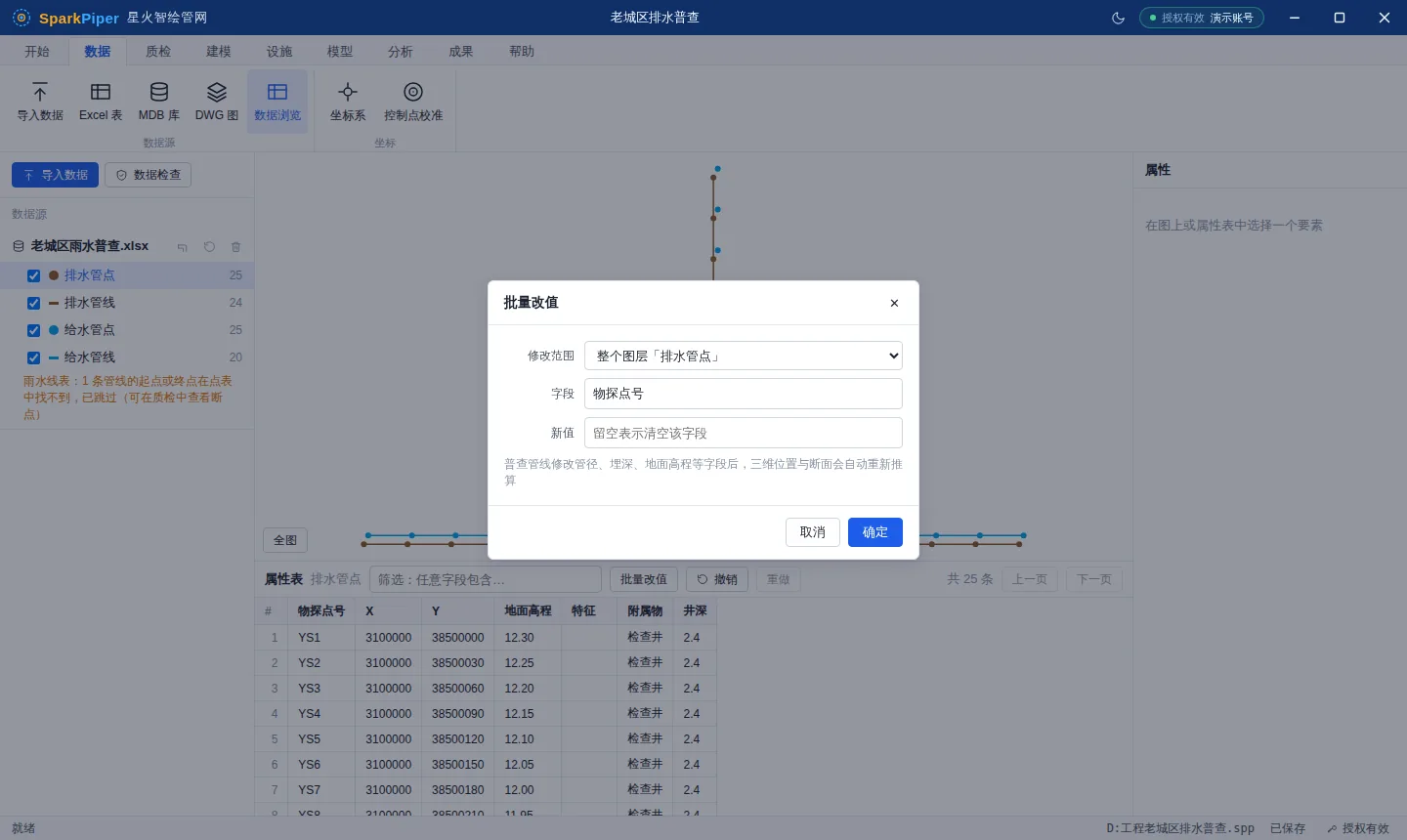Click the 字段 input in the dialog

[744, 394]
